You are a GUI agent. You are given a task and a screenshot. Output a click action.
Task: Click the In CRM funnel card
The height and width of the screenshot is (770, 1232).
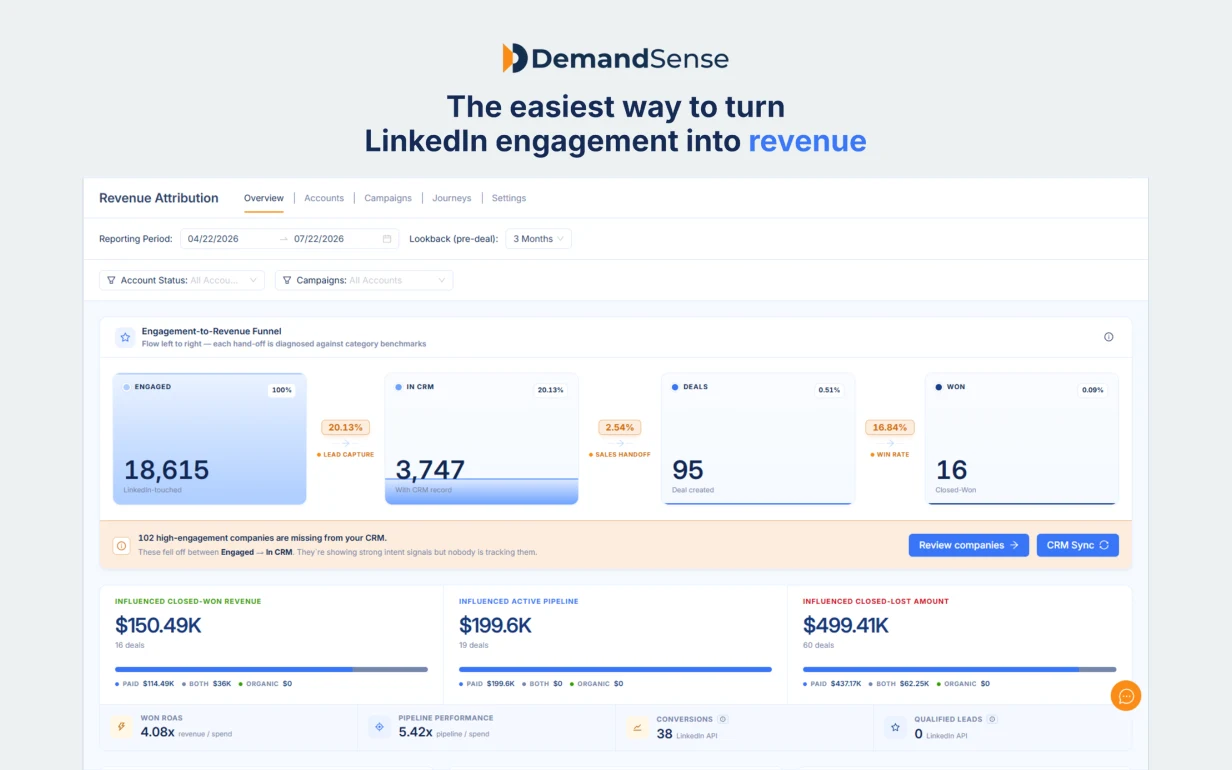click(x=481, y=439)
